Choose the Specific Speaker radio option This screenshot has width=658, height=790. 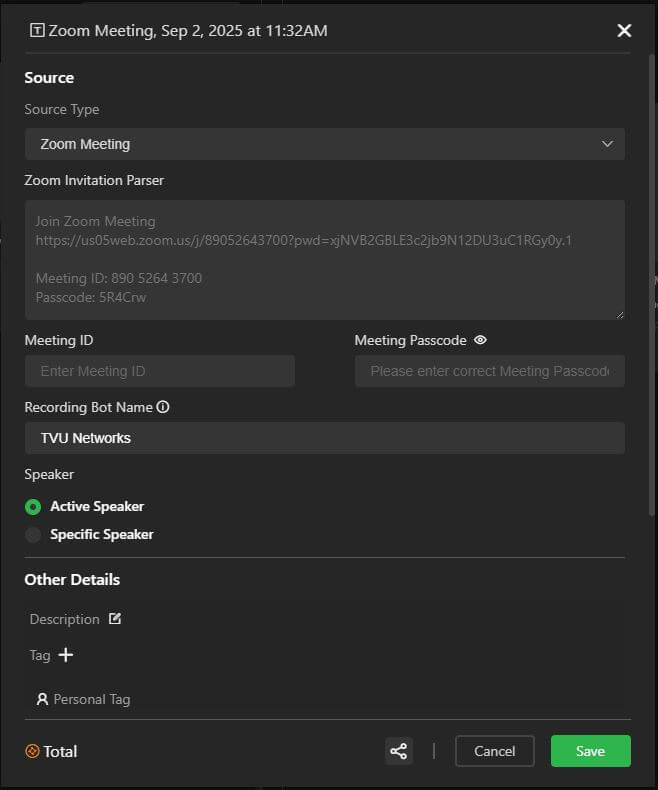(x=33, y=535)
